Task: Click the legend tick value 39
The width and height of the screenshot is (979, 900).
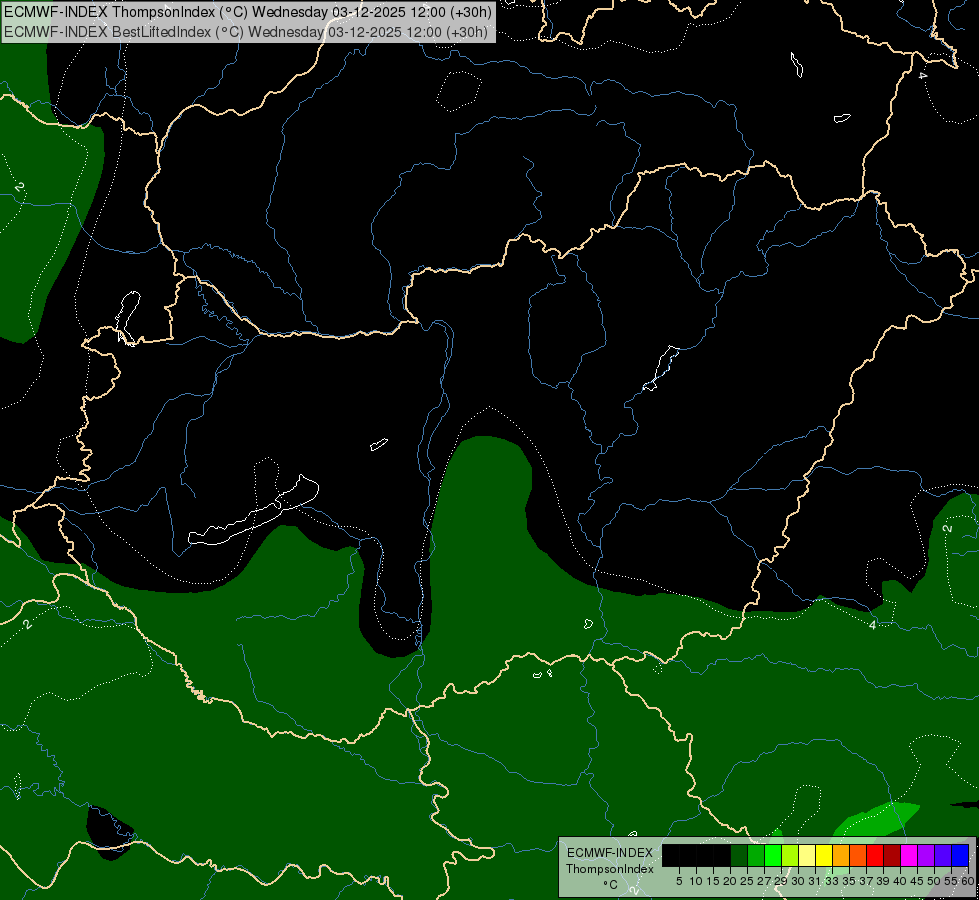Action: (x=883, y=881)
